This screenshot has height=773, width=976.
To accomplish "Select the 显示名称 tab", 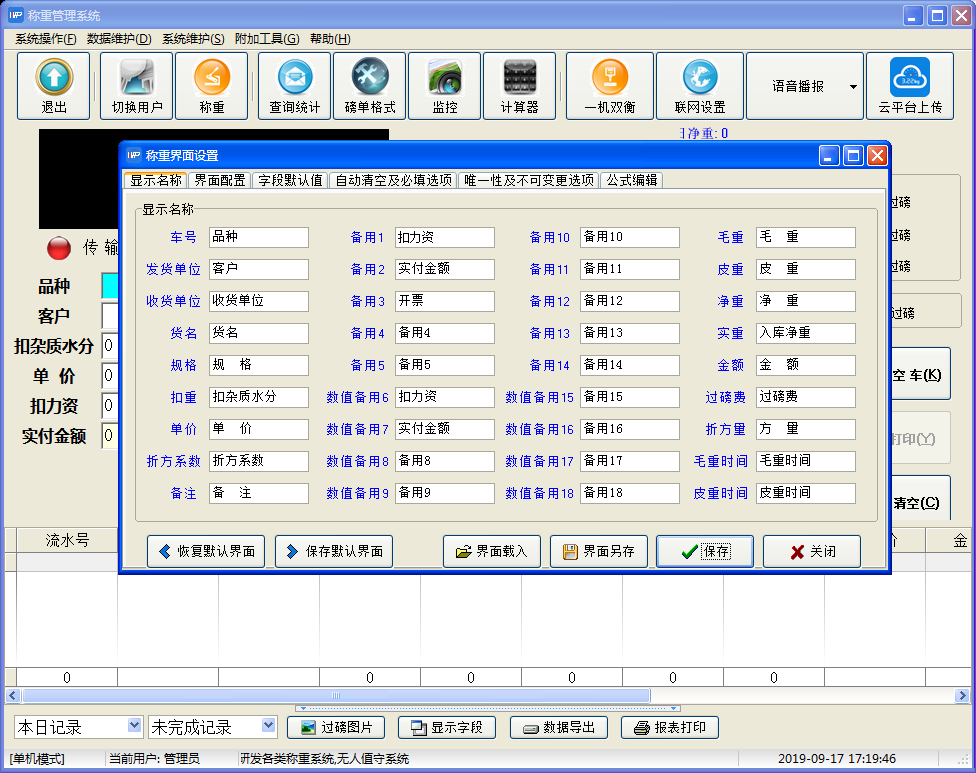I will pos(156,180).
